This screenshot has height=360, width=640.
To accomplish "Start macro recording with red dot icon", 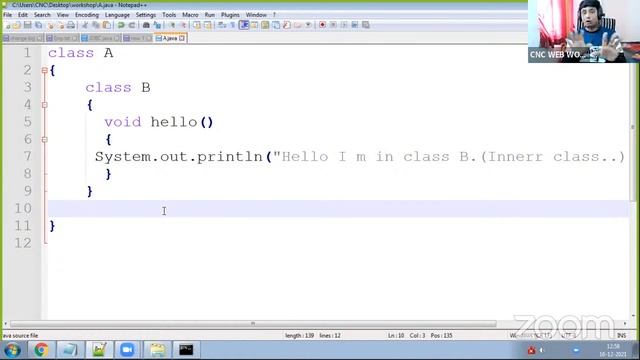I will tap(322, 25).
